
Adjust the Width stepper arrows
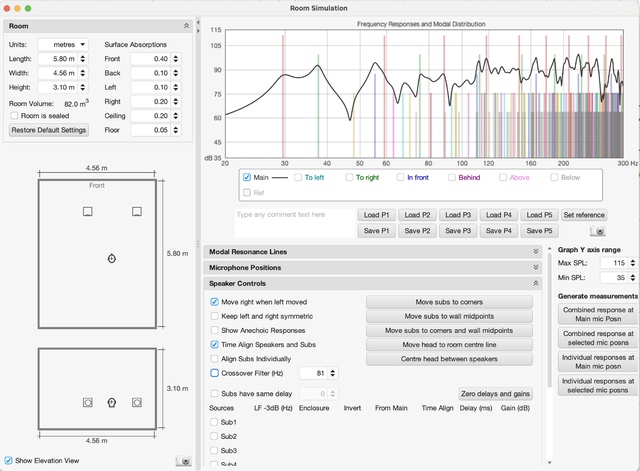click(x=83, y=73)
